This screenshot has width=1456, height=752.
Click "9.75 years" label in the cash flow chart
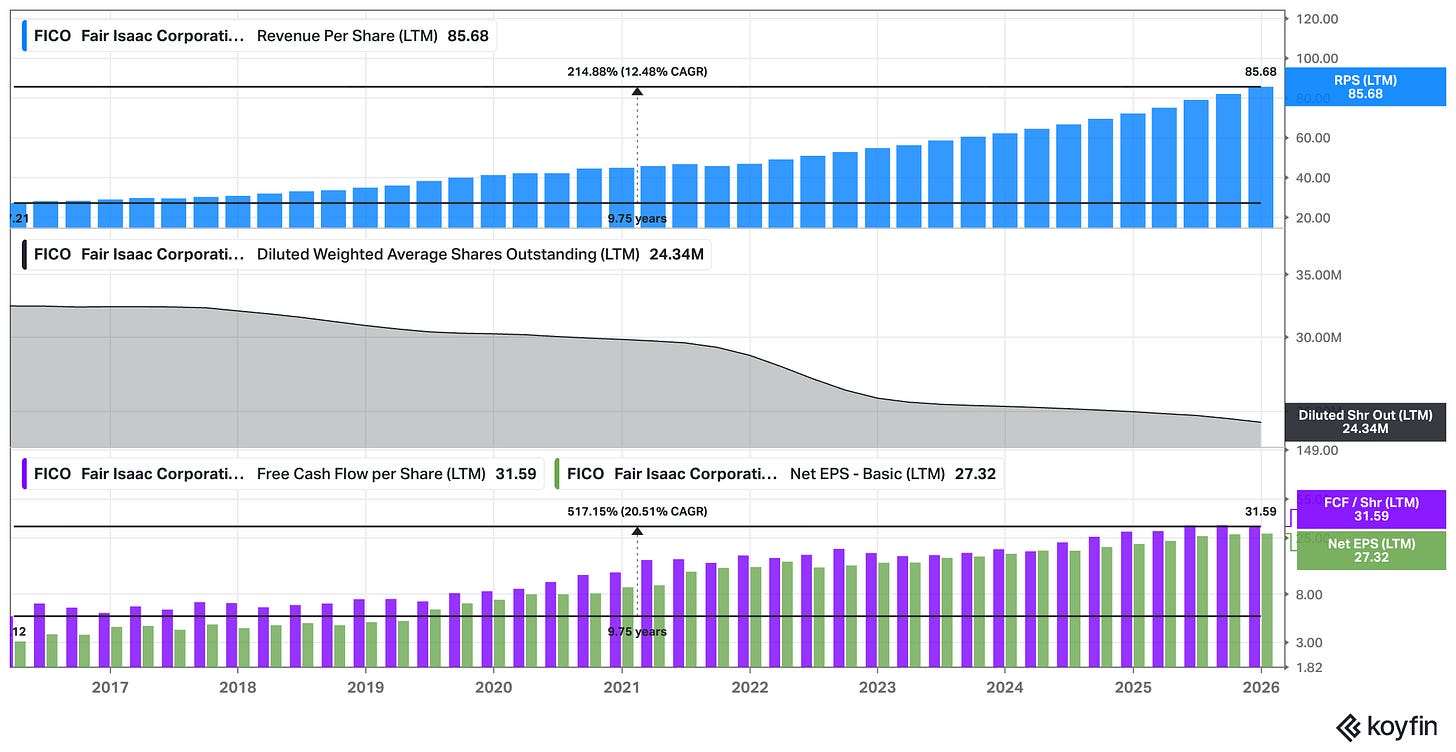click(637, 632)
